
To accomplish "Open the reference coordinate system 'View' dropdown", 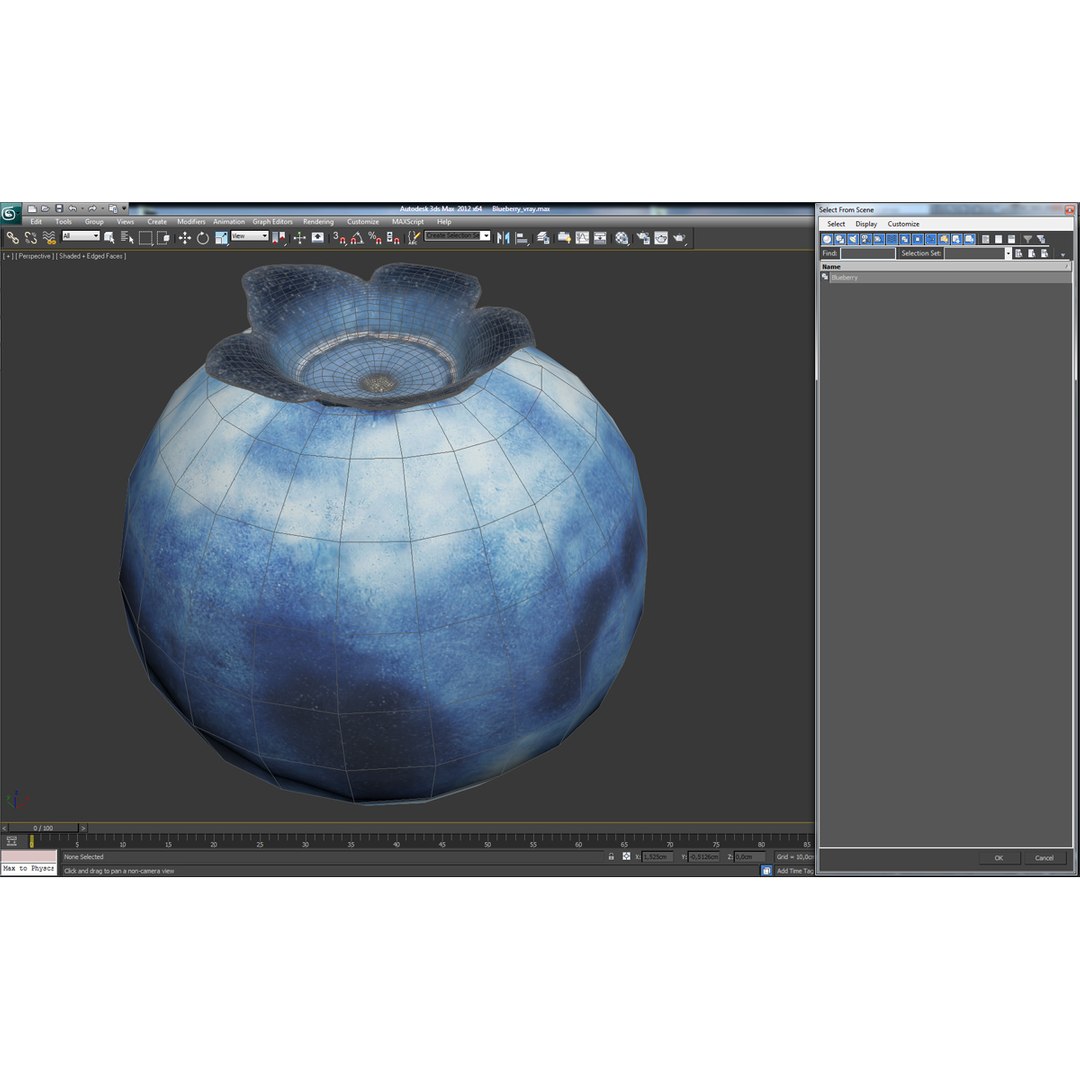I will tap(249, 236).
